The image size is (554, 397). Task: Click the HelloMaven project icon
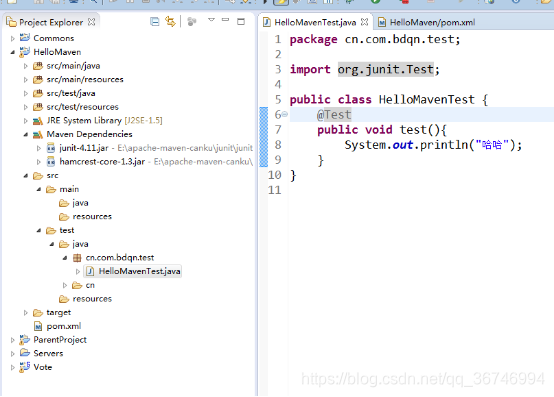coord(25,52)
